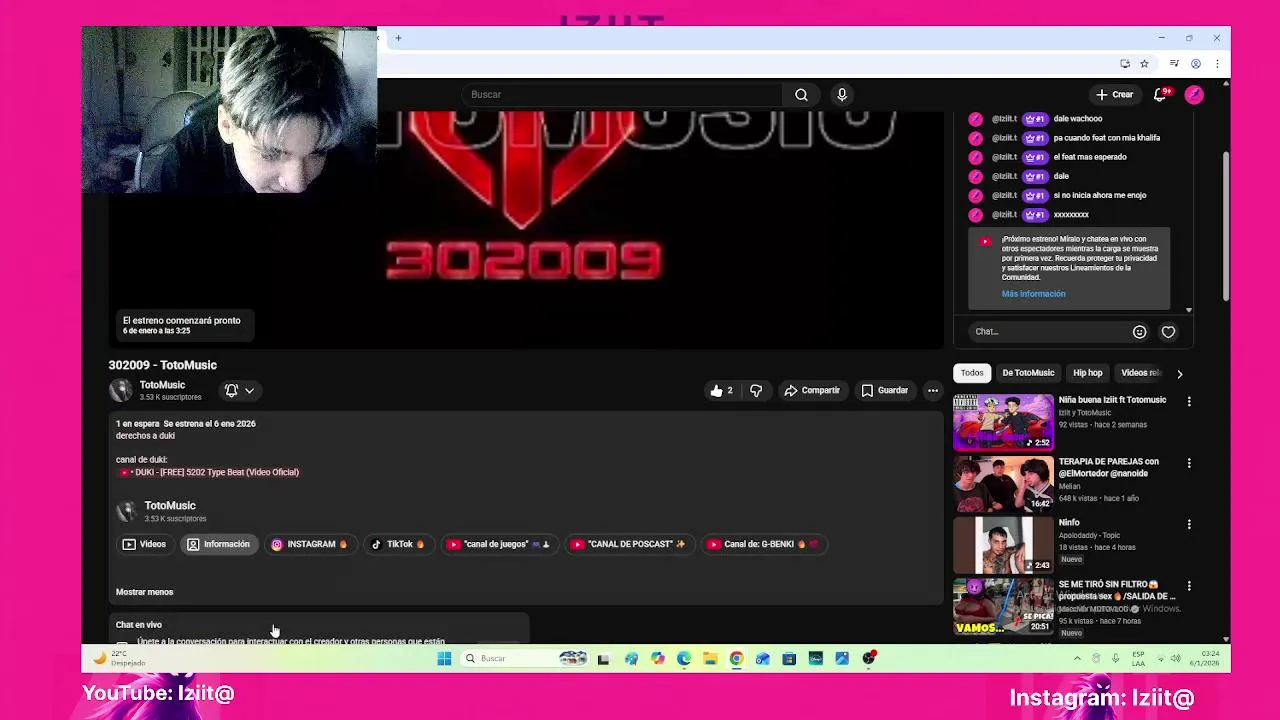Open File Explorer from the taskbar

click(x=710, y=658)
